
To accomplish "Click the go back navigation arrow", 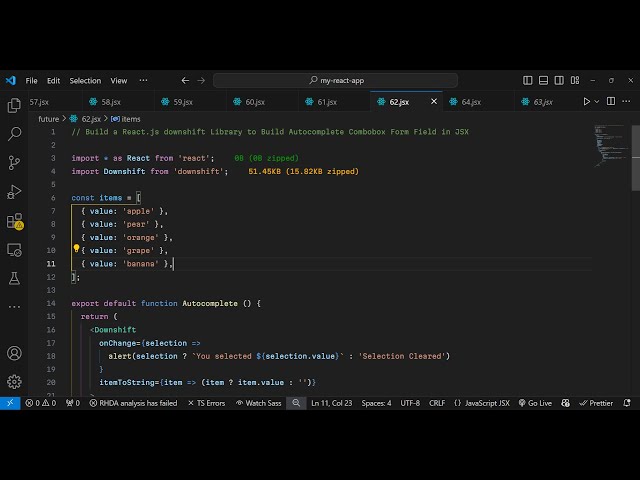I will tap(185, 80).
